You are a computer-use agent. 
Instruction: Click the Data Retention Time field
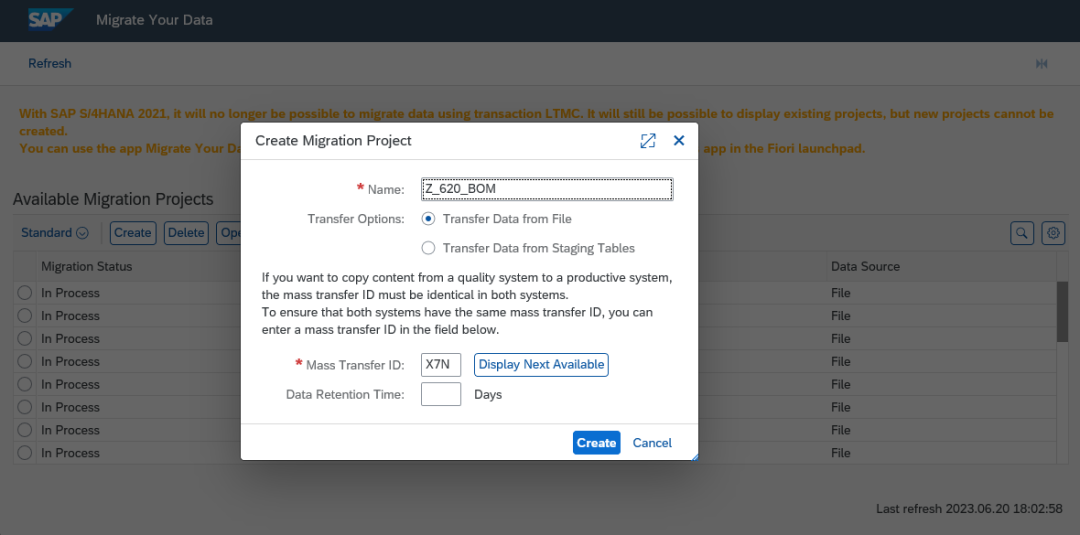coord(441,395)
